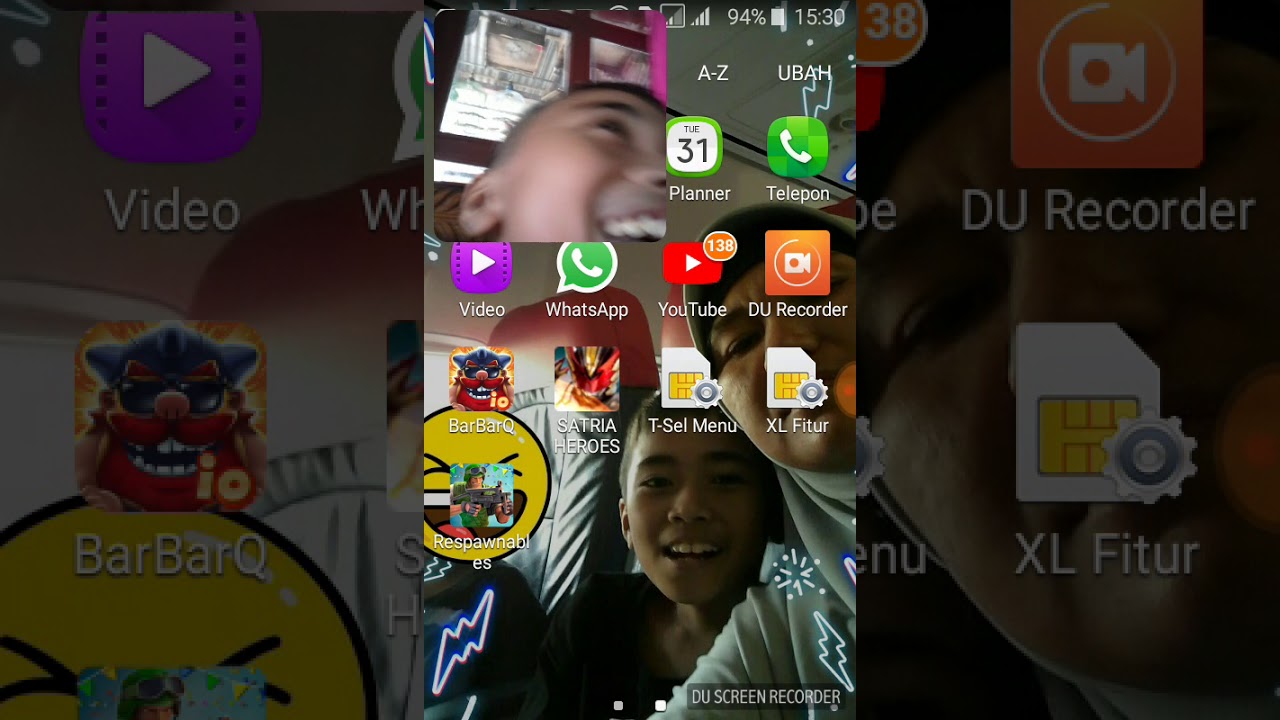The image size is (1280, 720).
Task: Open the XL Fitur SIM toolkit
Action: [x=797, y=379]
